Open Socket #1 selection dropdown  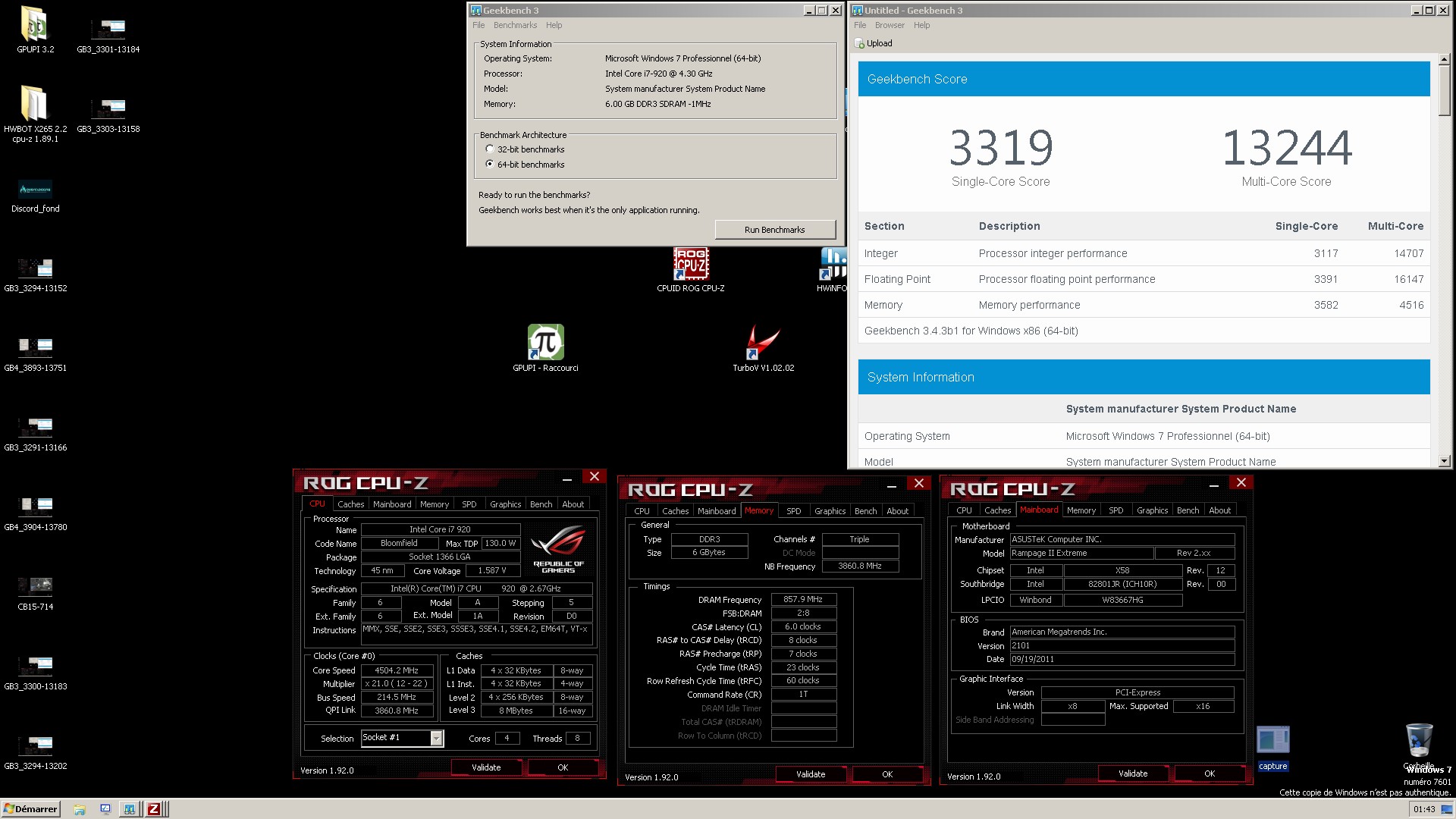(436, 738)
